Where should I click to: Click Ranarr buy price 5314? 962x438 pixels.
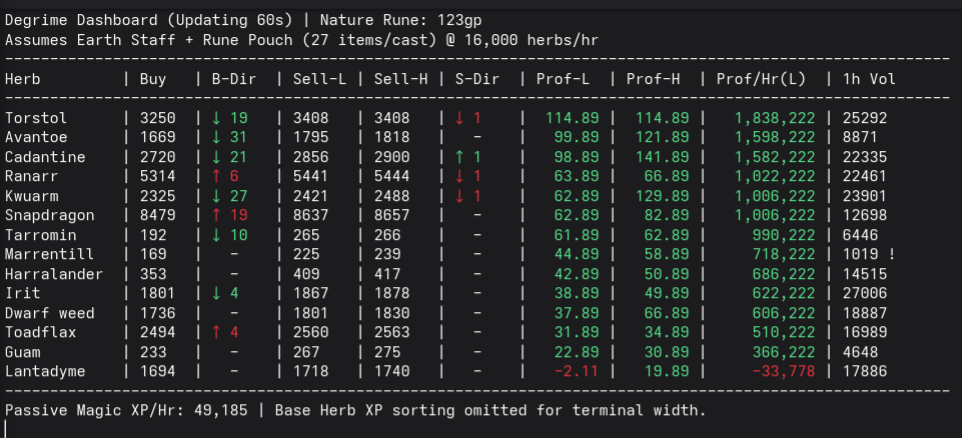point(158,177)
